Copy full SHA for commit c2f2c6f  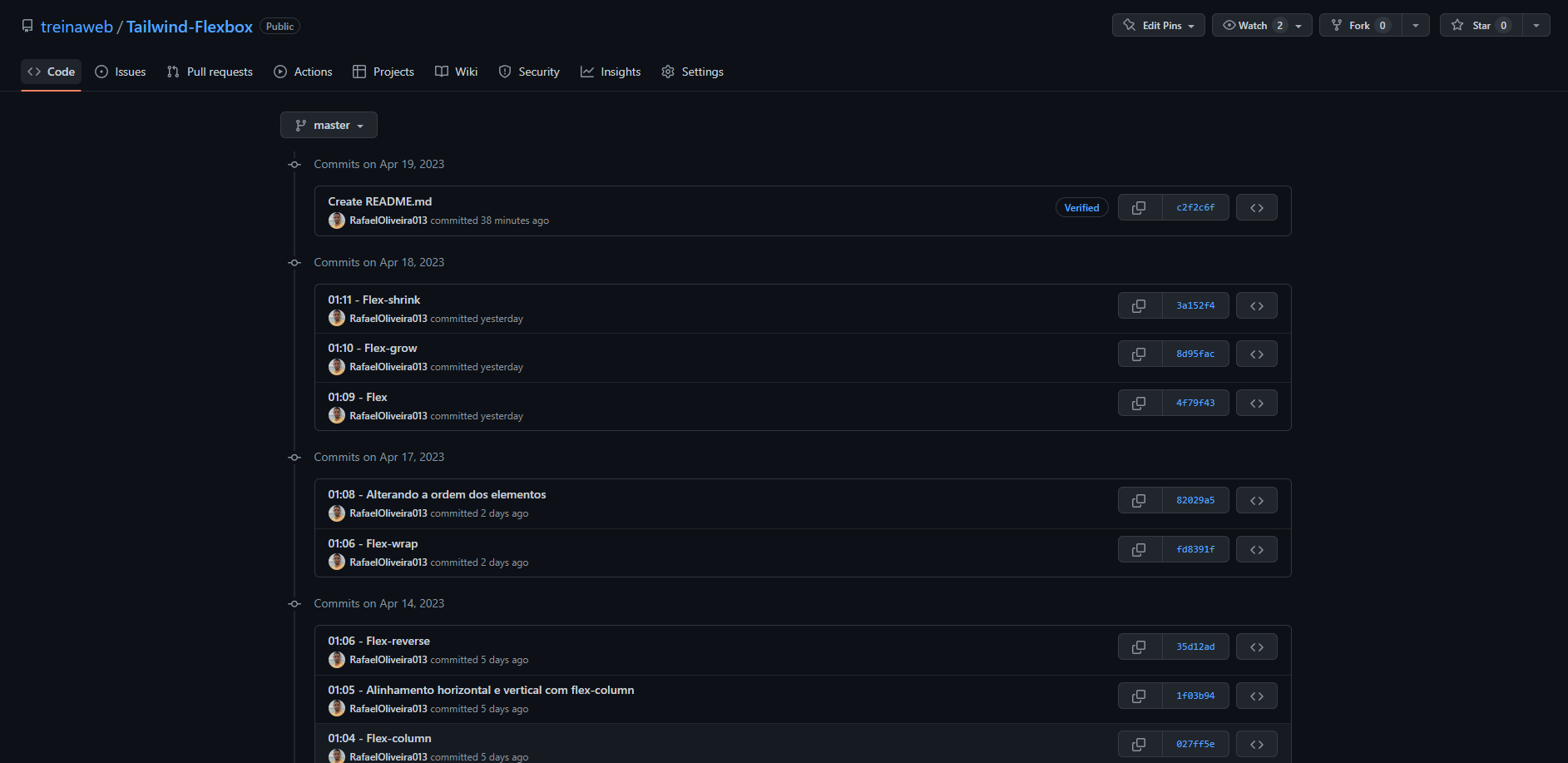click(1139, 208)
